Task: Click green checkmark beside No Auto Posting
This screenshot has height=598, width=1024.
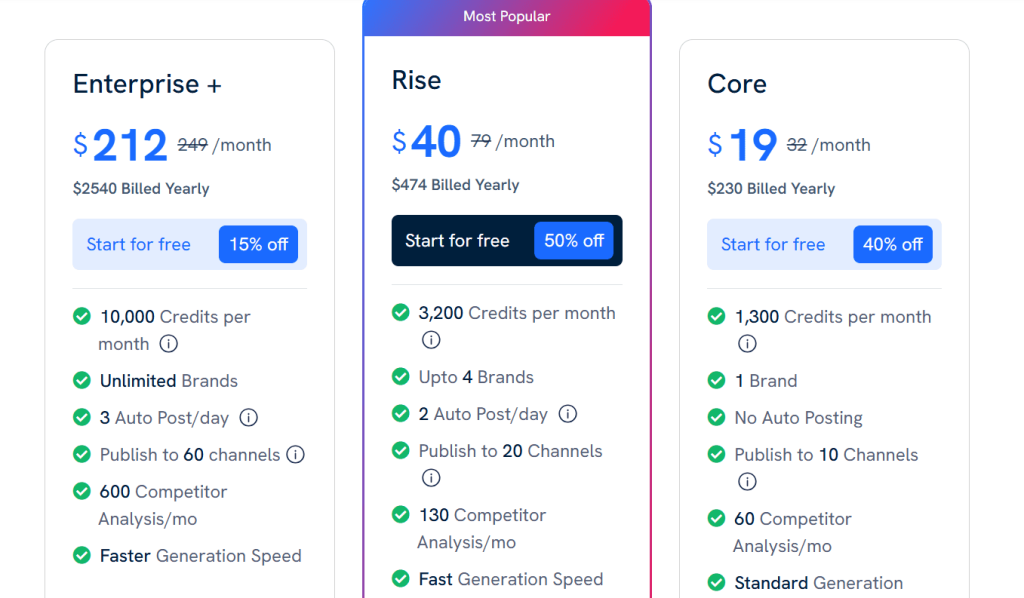Action: click(x=716, y=418)
